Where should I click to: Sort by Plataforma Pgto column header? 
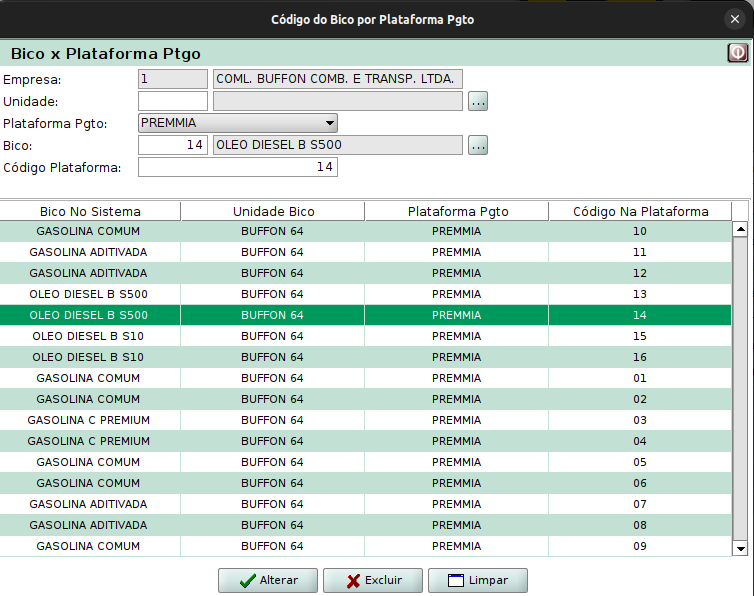click(457, 211)
